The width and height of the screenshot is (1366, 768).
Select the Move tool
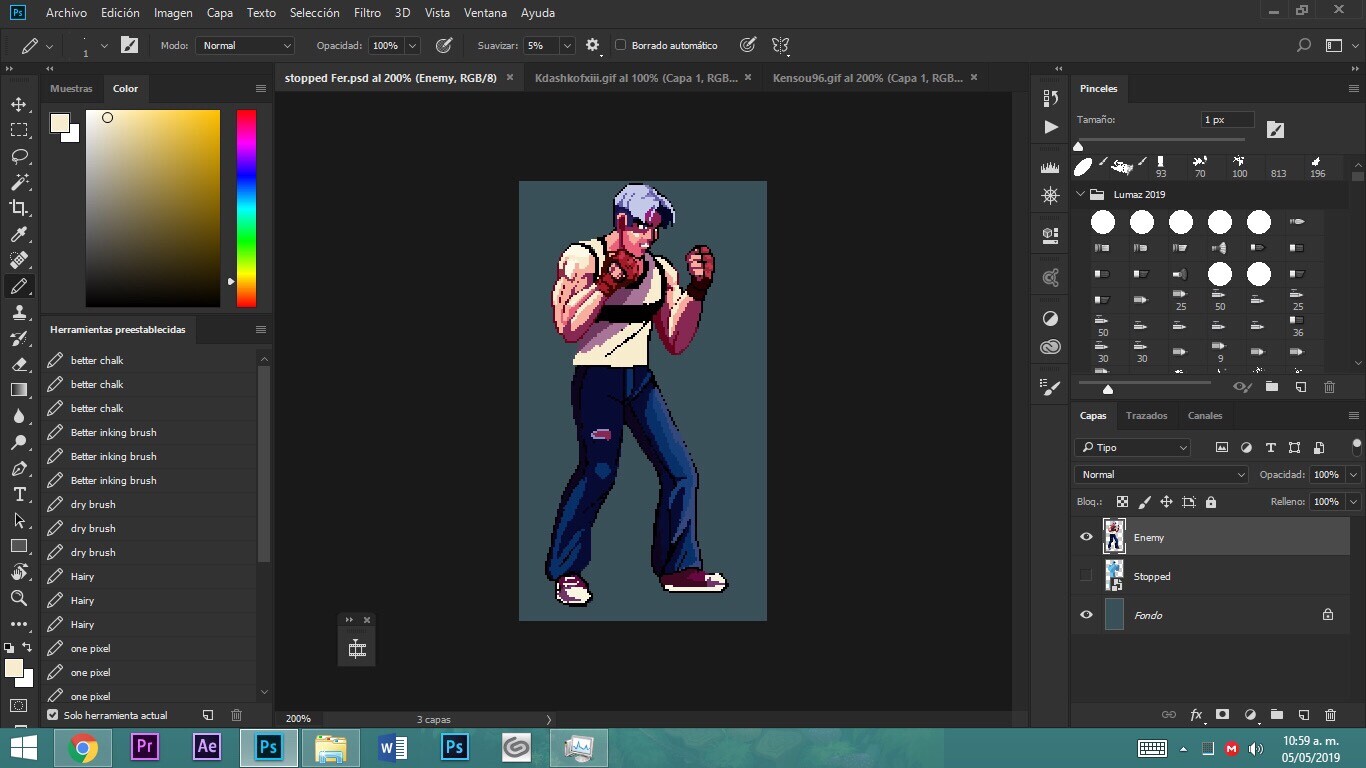[x=19, y=104]
